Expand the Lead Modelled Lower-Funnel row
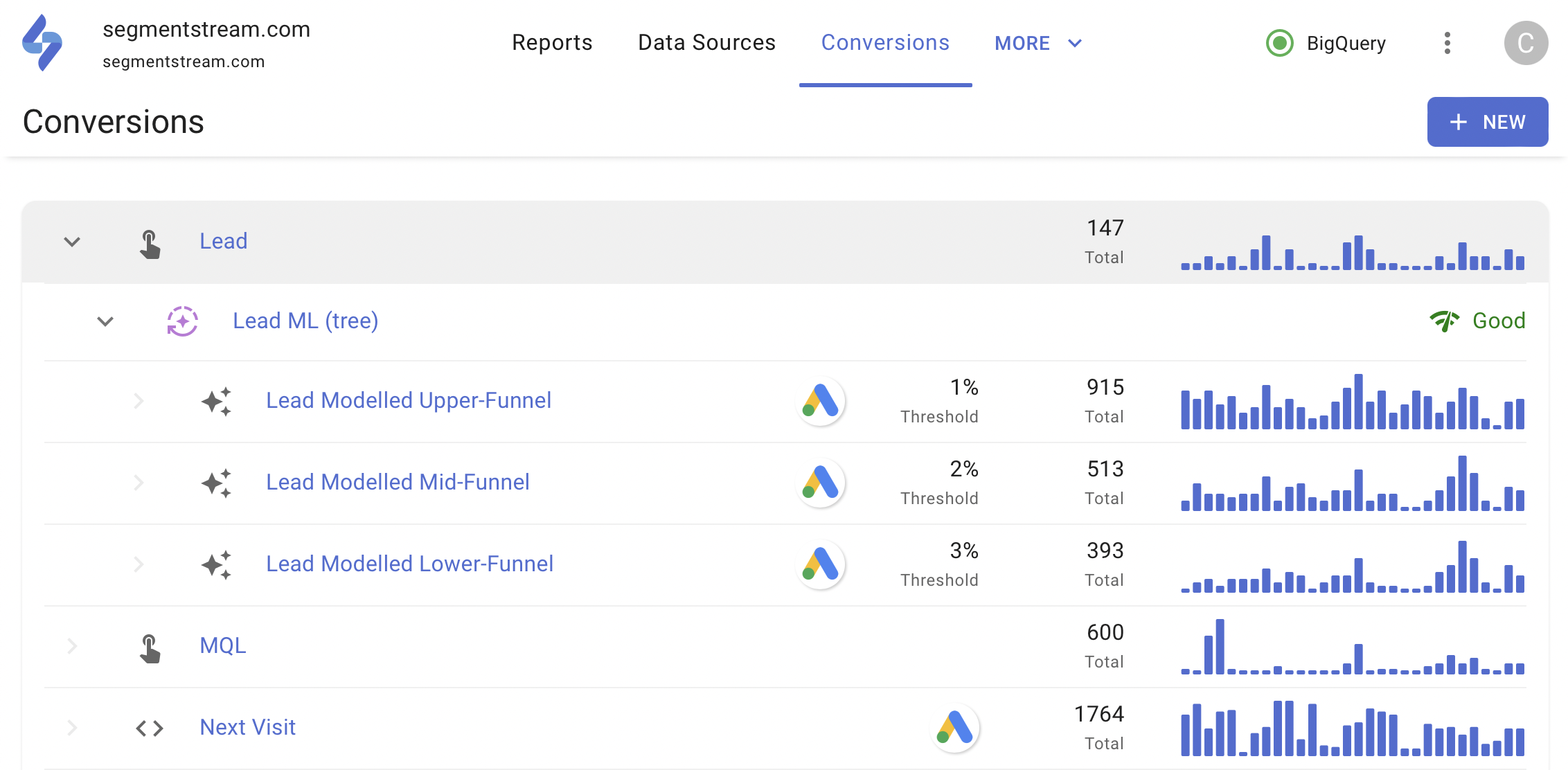This screenshot has width=1568, height=770. 139,564
